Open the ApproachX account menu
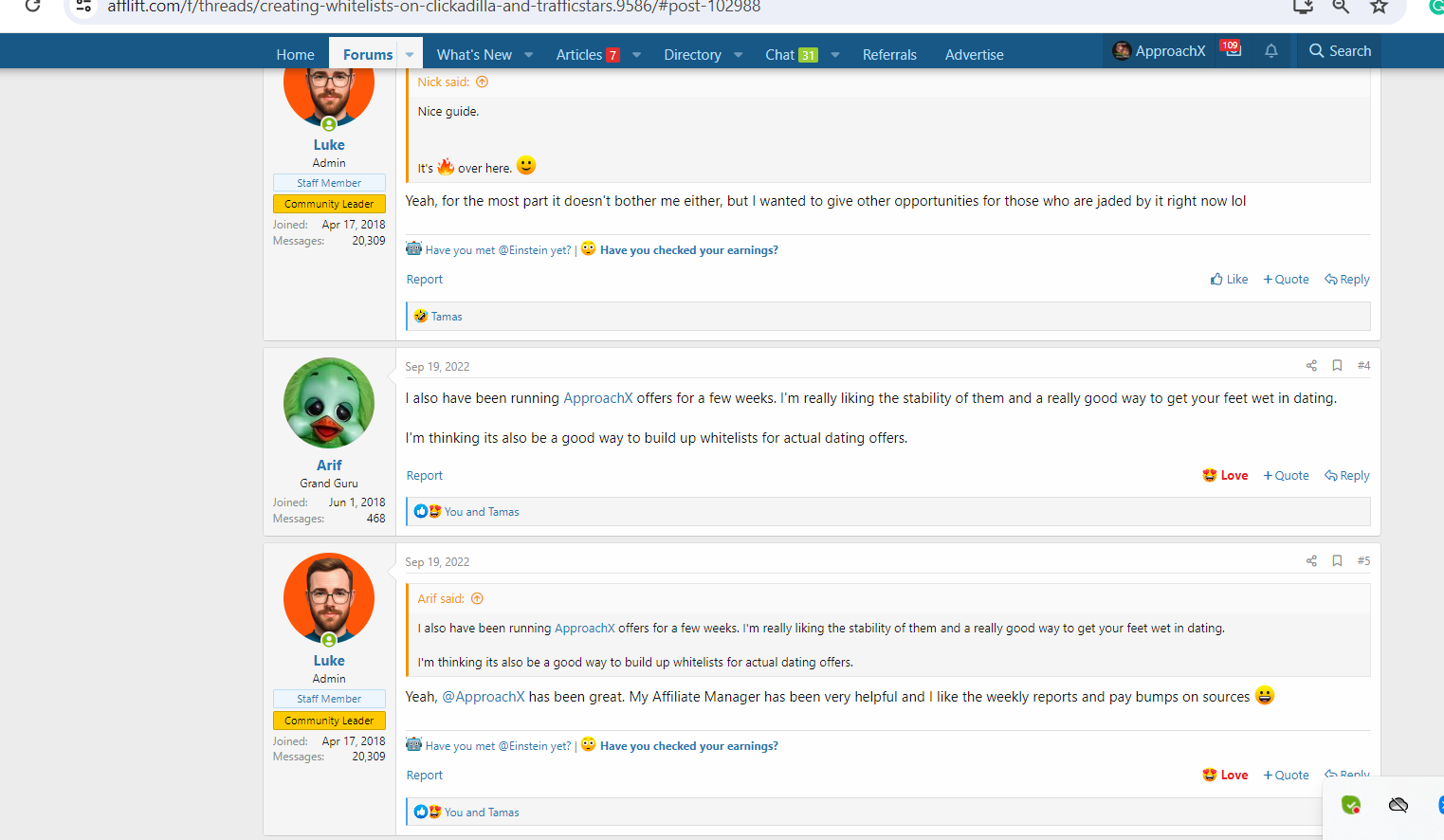 click(x=1159, y=51)
